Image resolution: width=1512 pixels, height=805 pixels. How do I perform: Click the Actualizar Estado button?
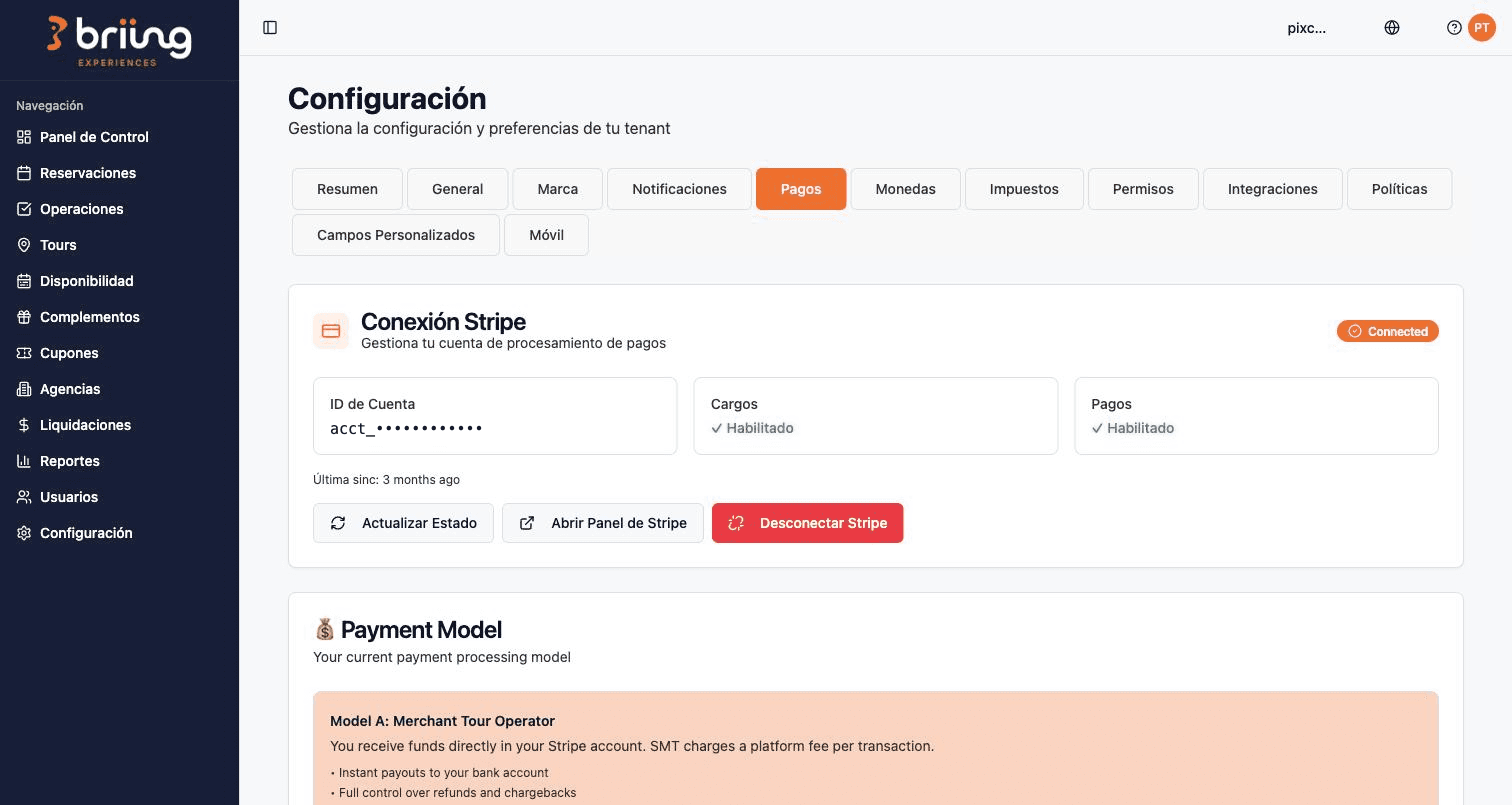[403, 523]
